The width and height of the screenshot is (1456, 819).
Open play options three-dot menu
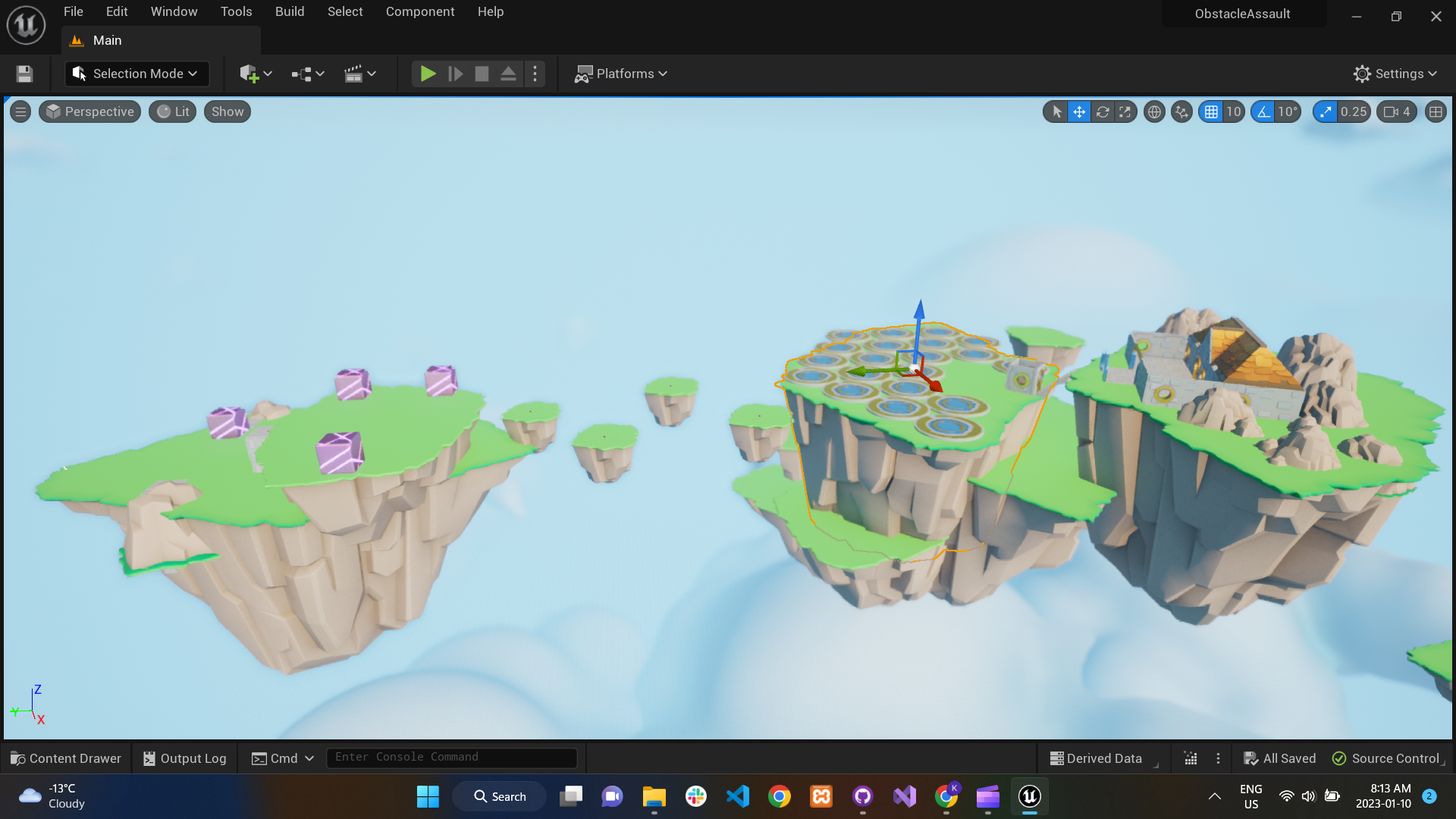click(535, 74)
